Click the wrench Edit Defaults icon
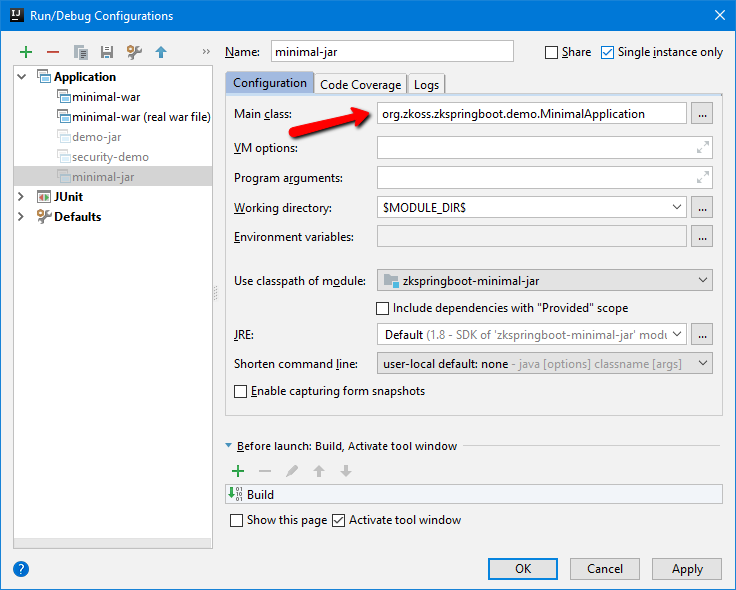The image size is (736, 590). [133, 52]
